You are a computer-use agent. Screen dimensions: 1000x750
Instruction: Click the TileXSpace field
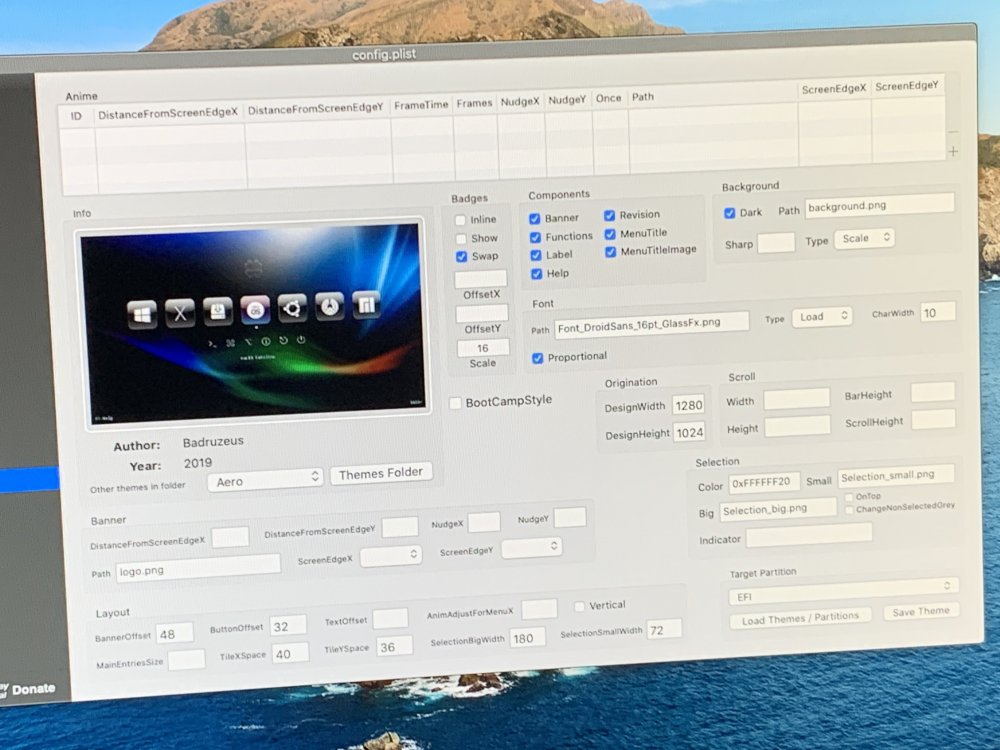coord(290,654)
